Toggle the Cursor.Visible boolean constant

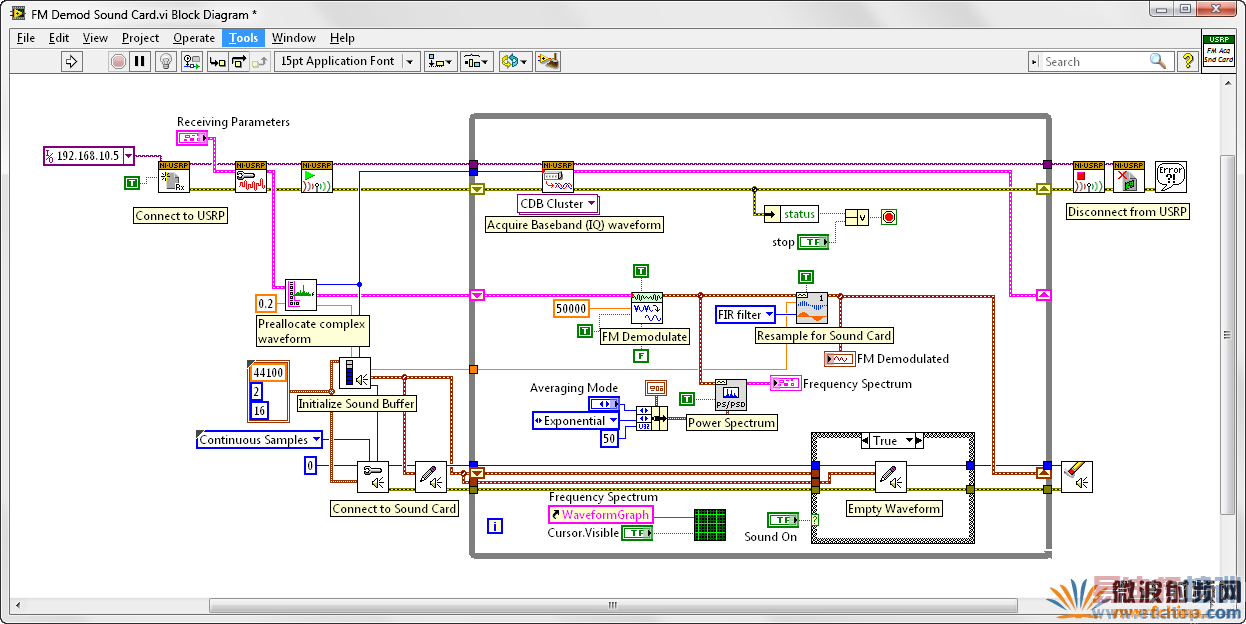636,533
